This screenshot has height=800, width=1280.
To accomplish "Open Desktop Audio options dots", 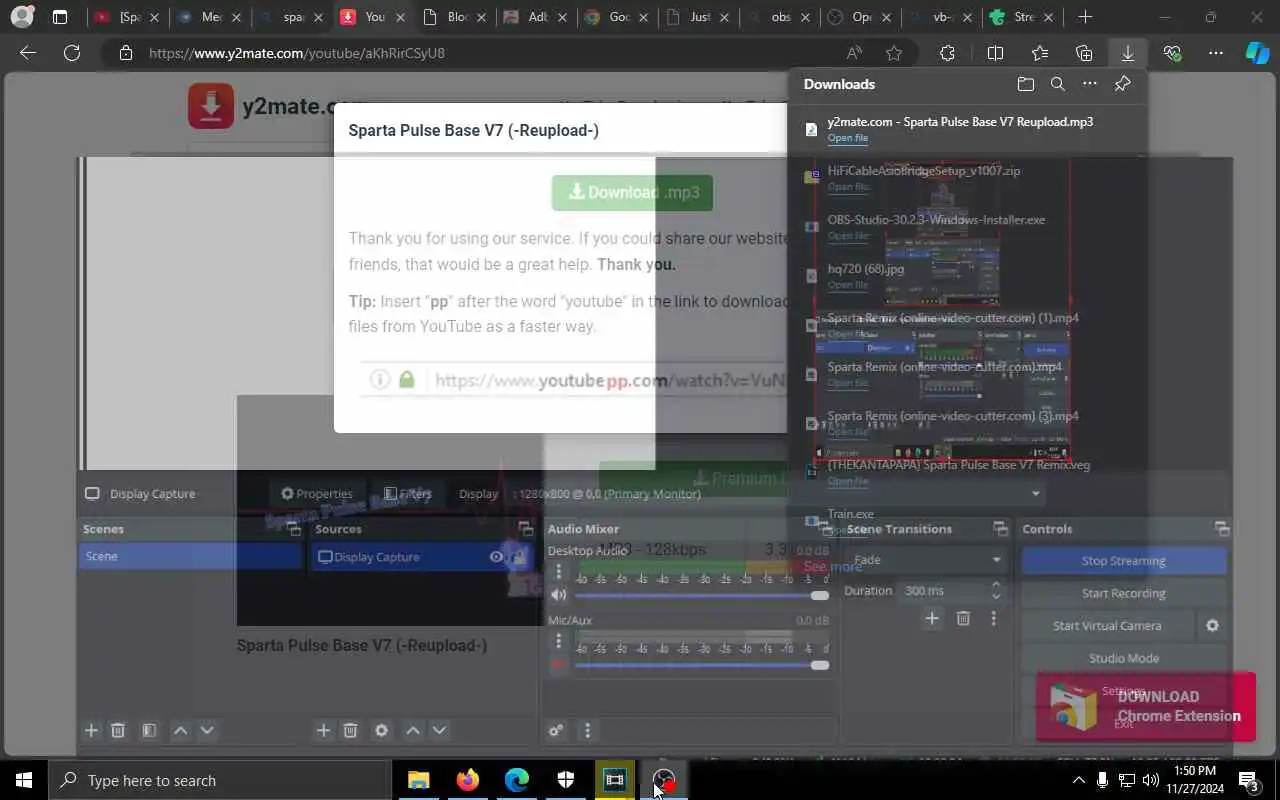I will (x=559, y=573).
